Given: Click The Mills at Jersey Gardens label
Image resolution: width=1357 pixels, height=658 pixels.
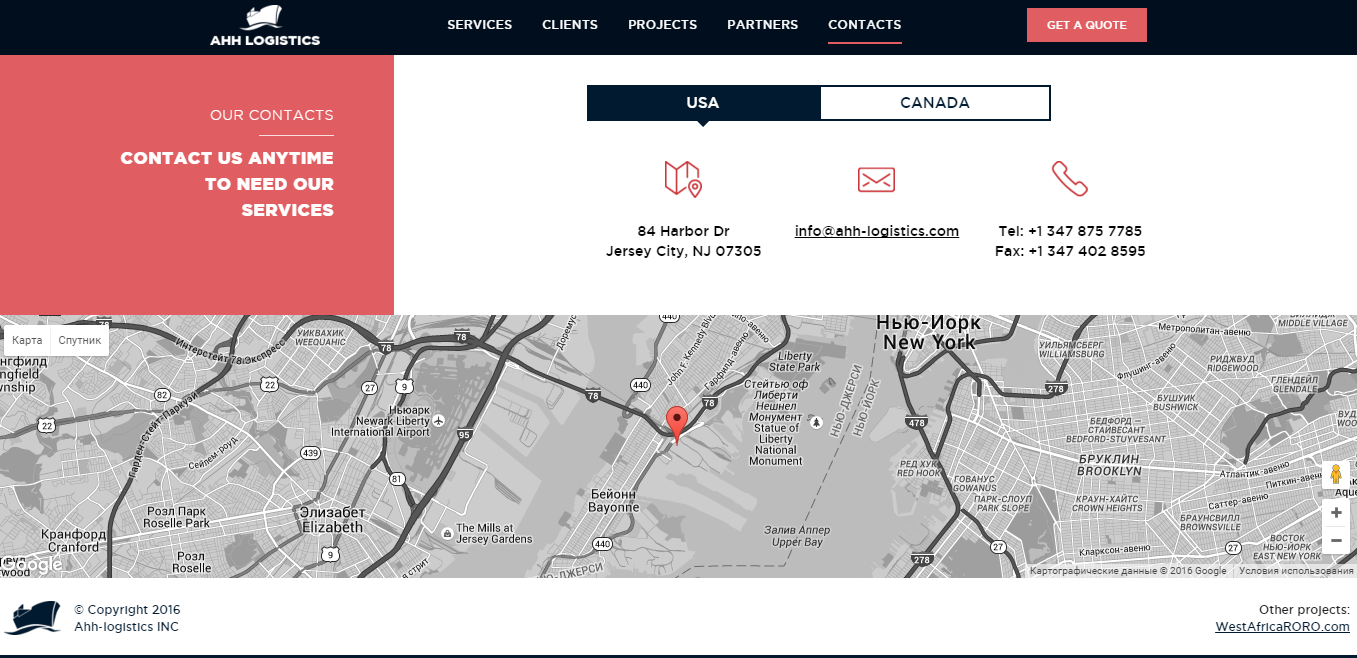Looking at the screenshot, I should coord(494,533).
